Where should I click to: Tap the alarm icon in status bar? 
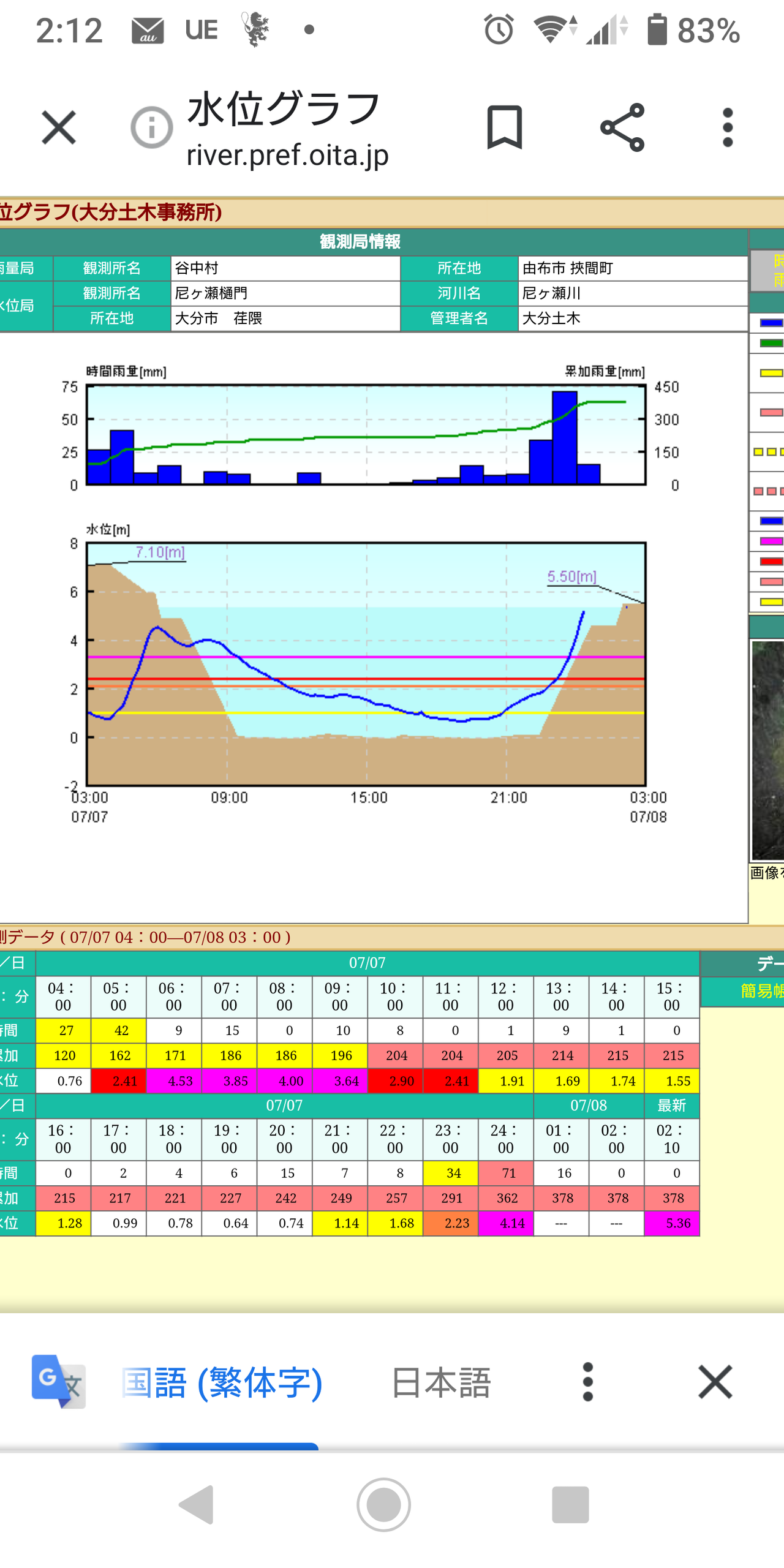point(499,29)
